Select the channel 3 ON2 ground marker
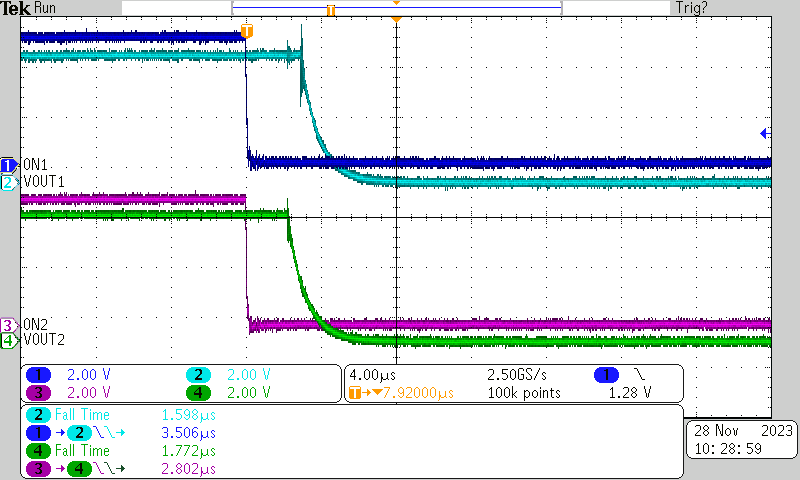The width and height of the screenshot is (800, 480). click(x=8, y=325)
